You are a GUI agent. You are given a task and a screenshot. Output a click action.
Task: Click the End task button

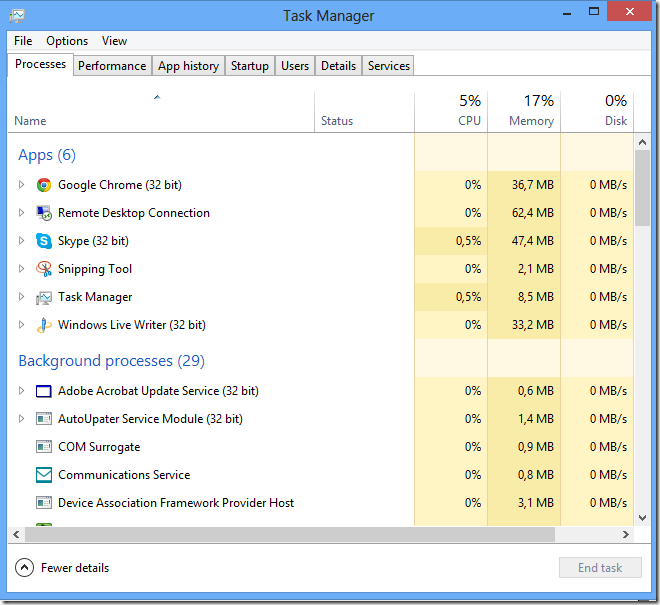pyautogui.click(x=600, y=568)
